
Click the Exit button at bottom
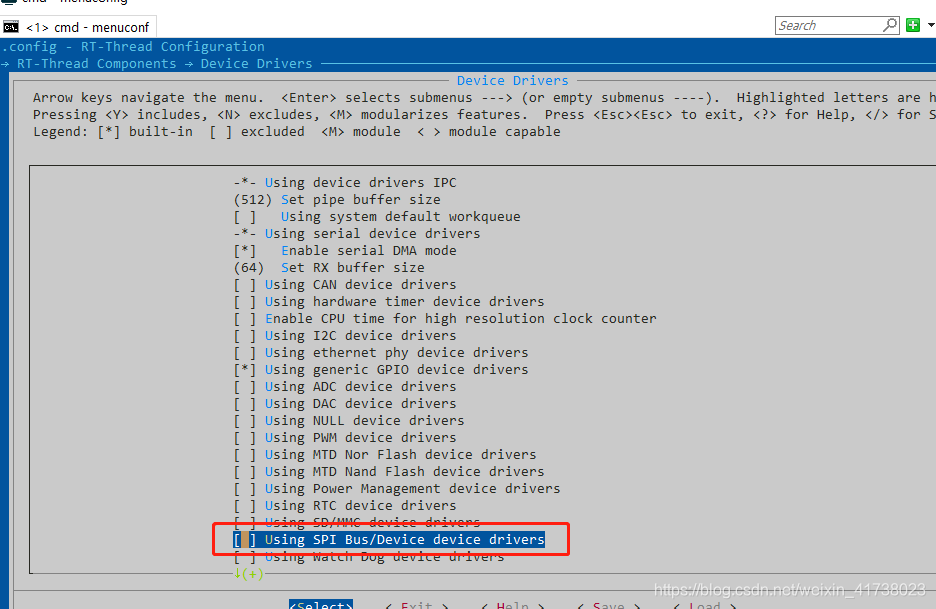(417, 604)
